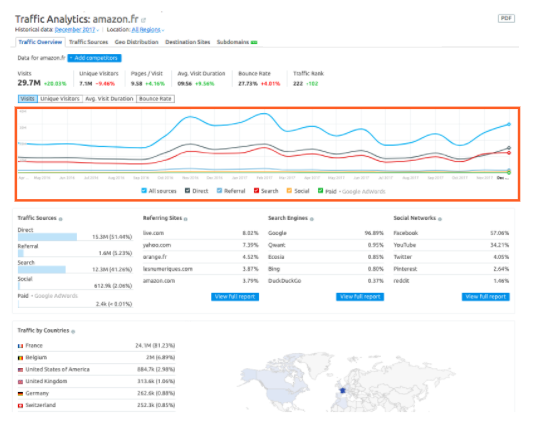Click the Bounce Rate 27.73% value
Image resolution: width=537 pixels, height=421 pixels.
point(248,84)
